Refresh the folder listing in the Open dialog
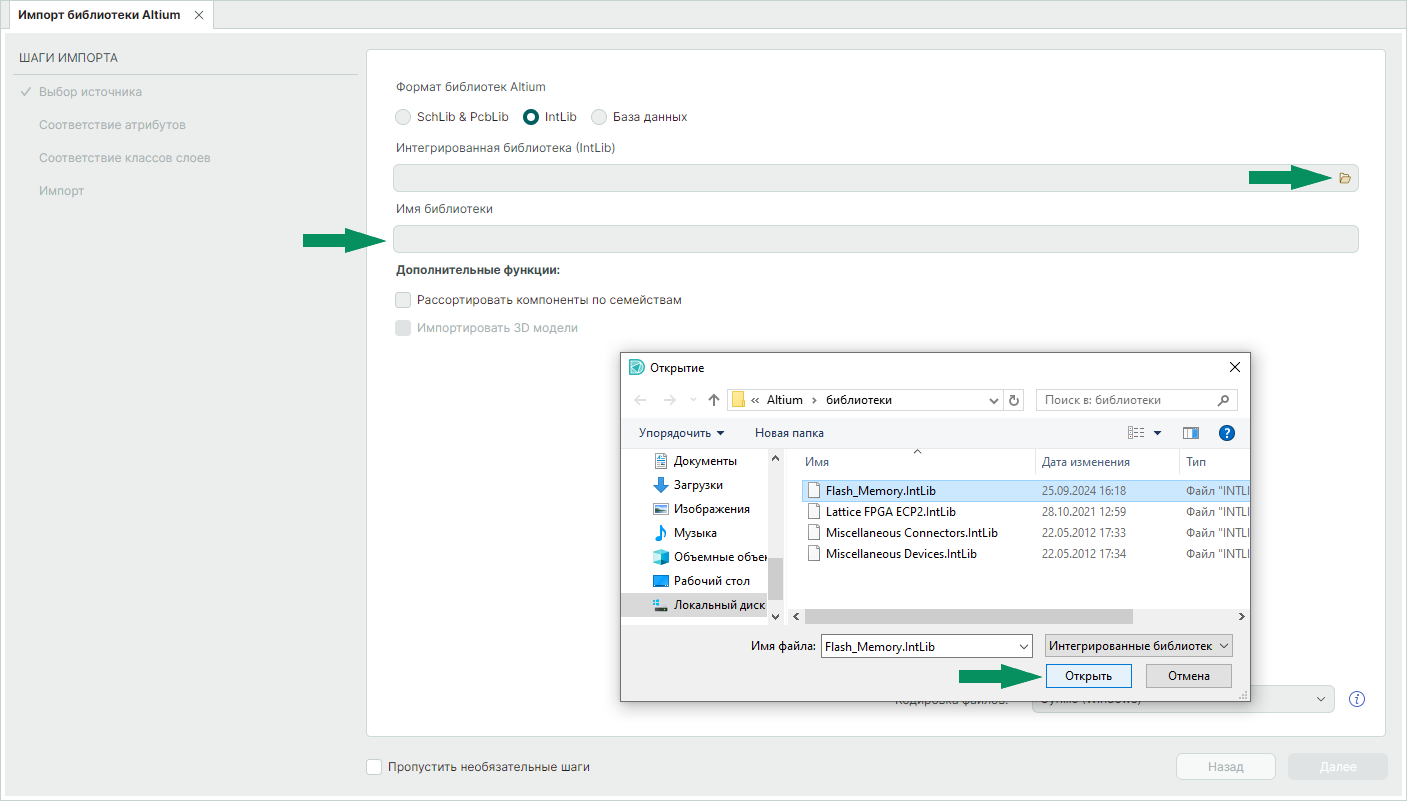This screenshot has height=801, width=1407. [1014, 400]
